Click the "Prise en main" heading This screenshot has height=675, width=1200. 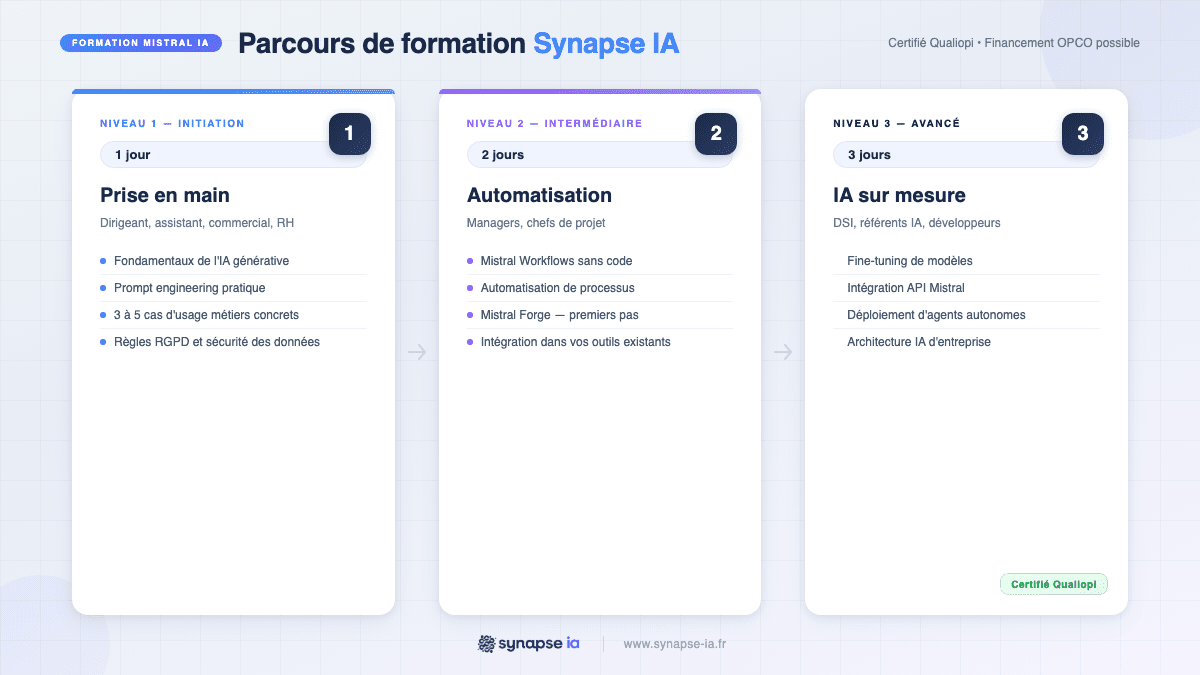[x=165, y=195]
